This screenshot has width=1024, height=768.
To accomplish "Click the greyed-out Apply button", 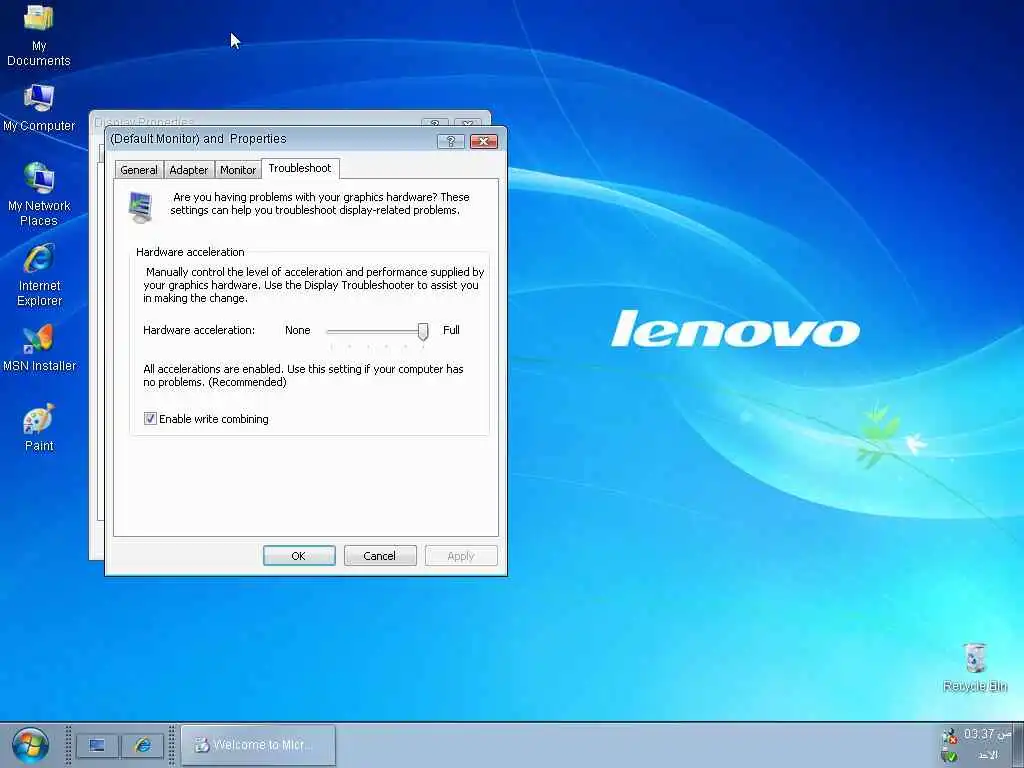I will coord(461,556).
